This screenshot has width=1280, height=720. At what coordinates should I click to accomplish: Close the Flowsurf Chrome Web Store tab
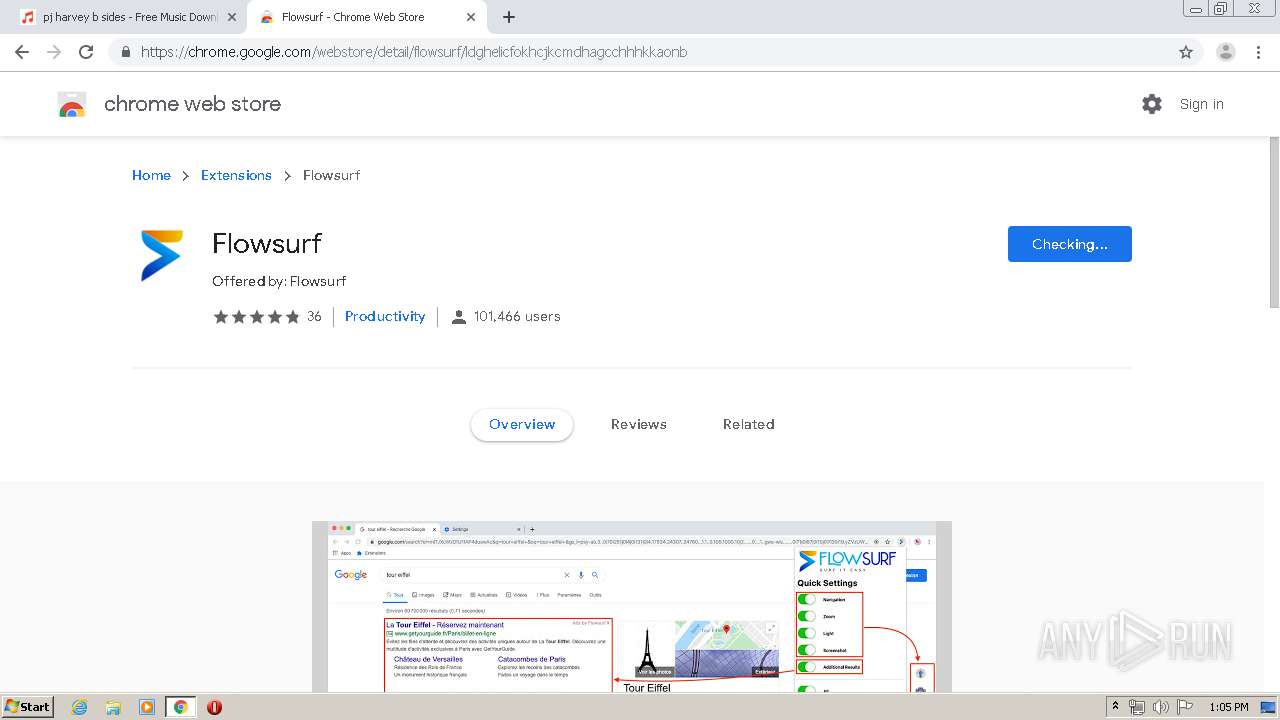coord(471,17)
